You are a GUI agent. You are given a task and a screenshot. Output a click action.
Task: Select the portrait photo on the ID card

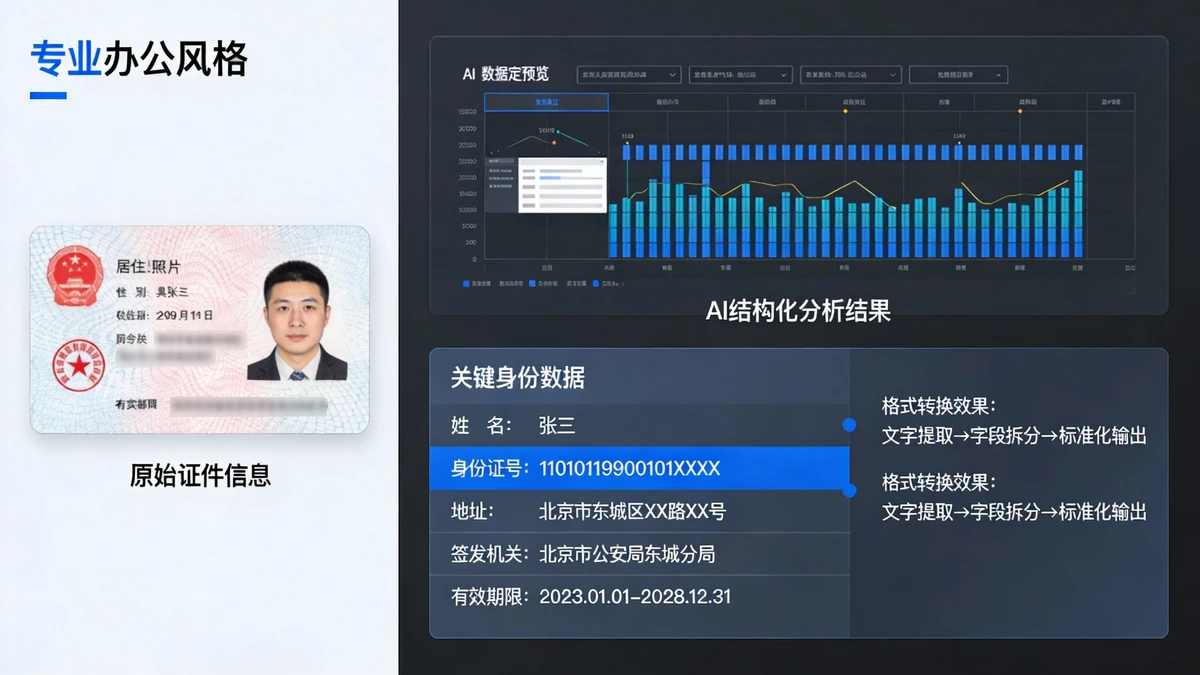point(297,322)
